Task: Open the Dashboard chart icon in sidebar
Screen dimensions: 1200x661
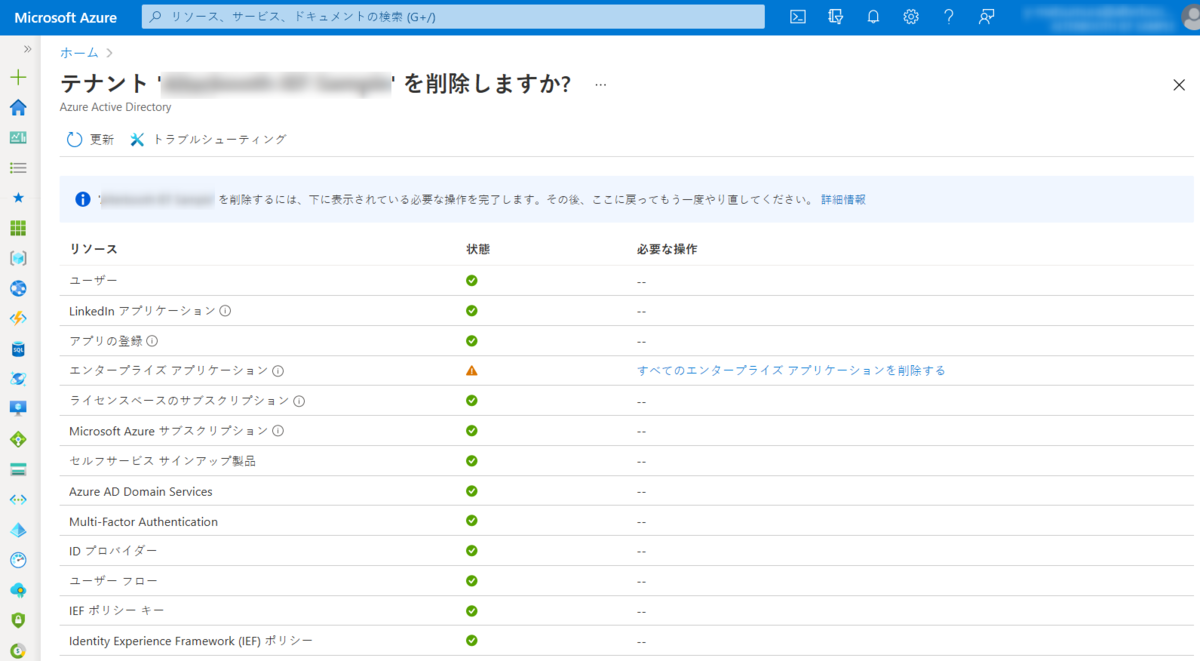Action: click(18, 138)
